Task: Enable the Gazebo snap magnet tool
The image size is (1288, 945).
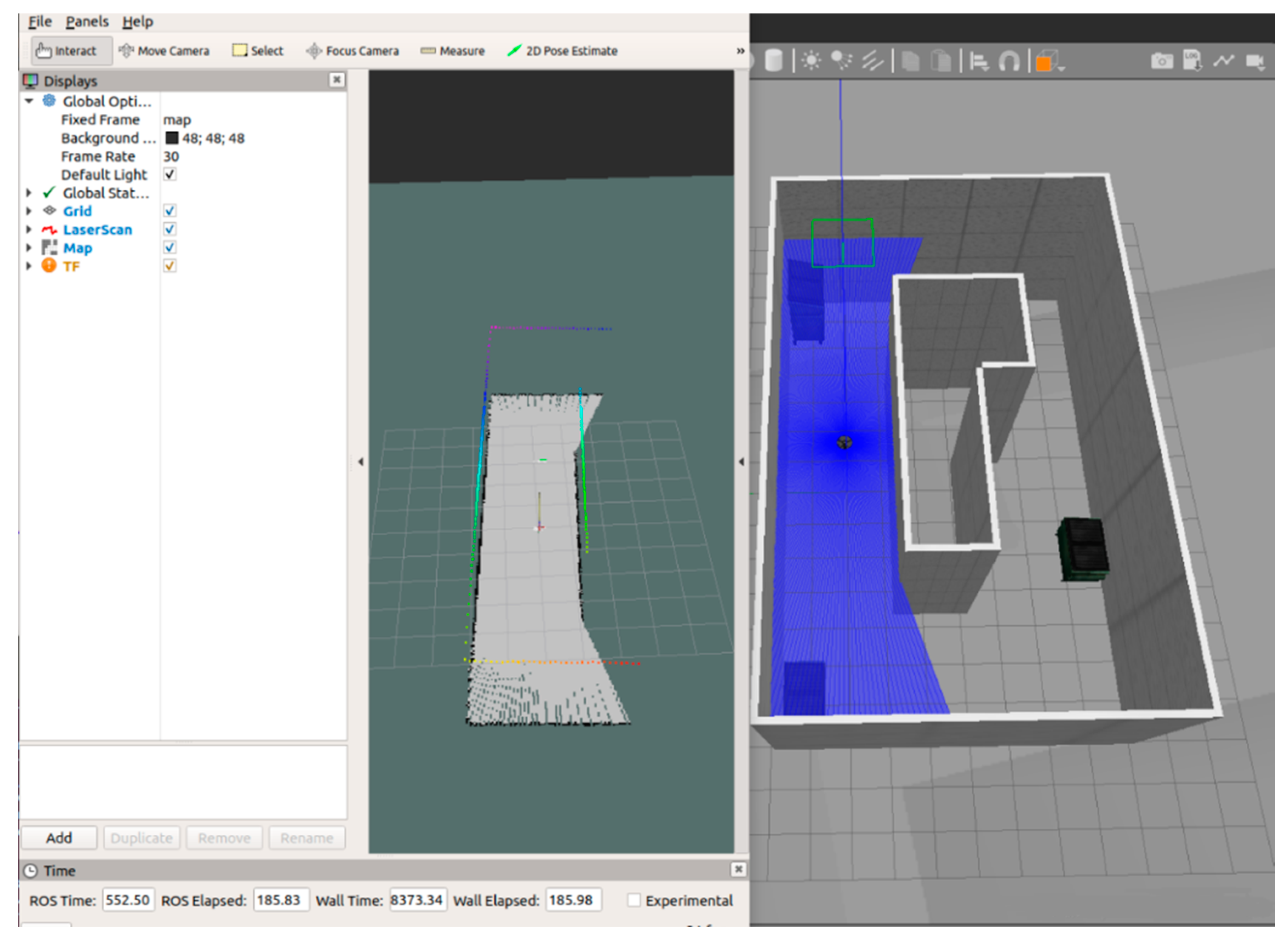Action: click(1008, 60)
